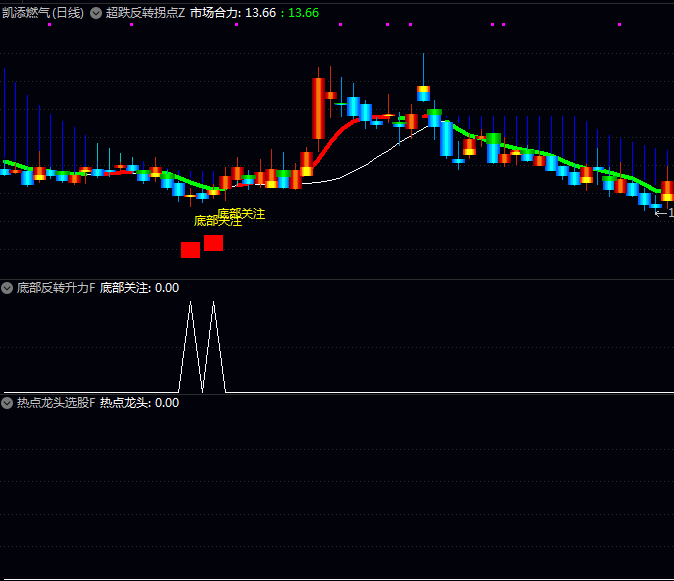Click the green 13.66 market value
The height and width of the screenshot is (581, 674).
click(x=303, y=13)
